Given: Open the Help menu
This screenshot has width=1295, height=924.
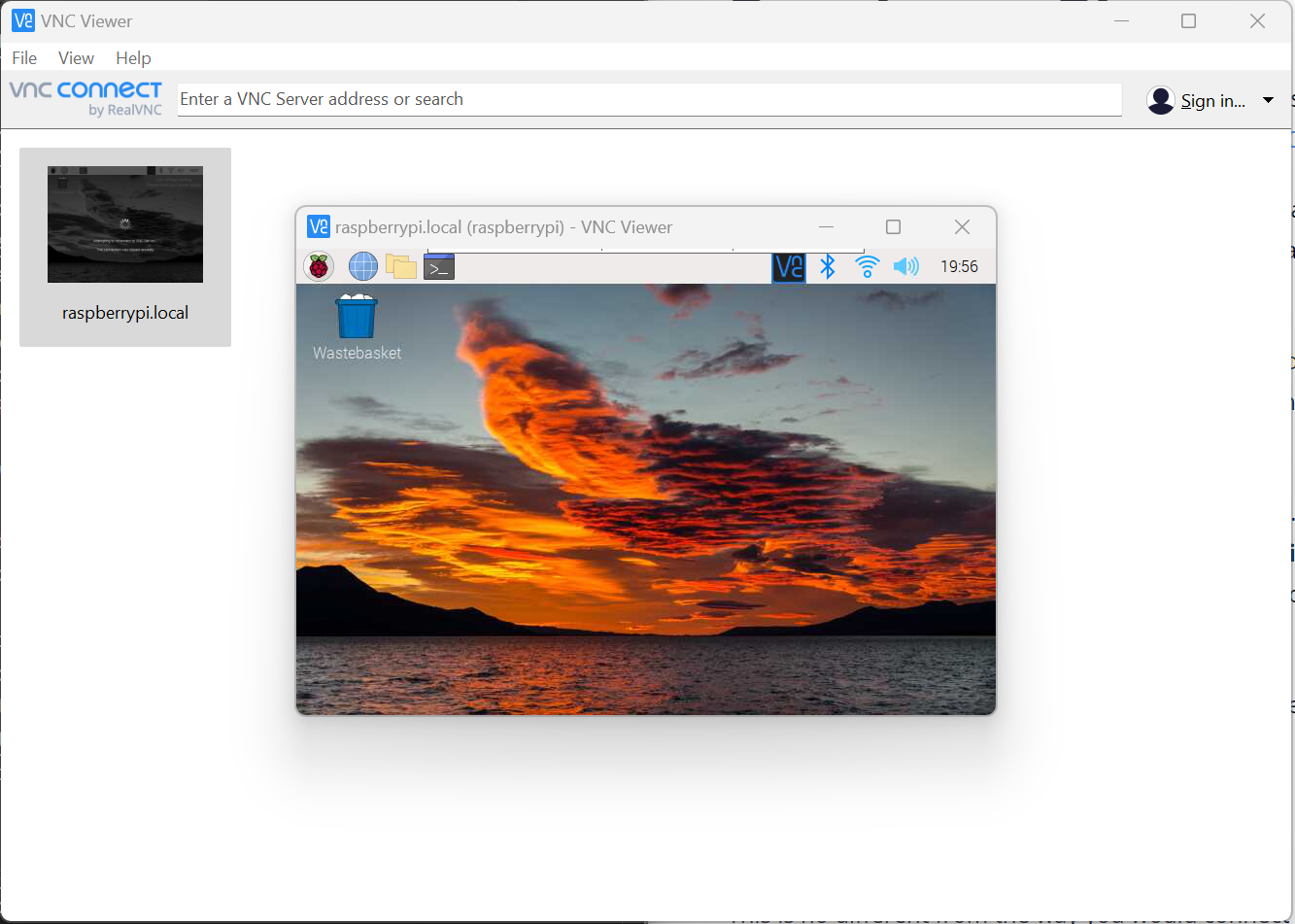Looking at the screenshot, I should click(133, 57).
